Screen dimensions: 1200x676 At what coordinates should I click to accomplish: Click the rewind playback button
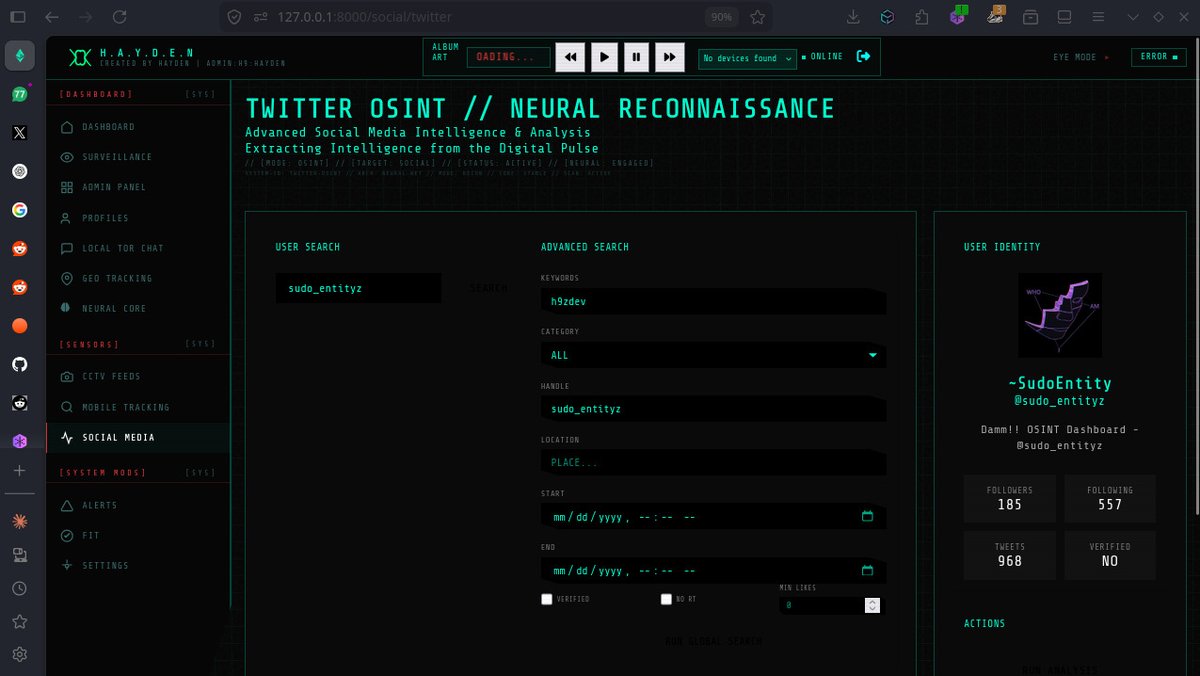coord(570,58)
